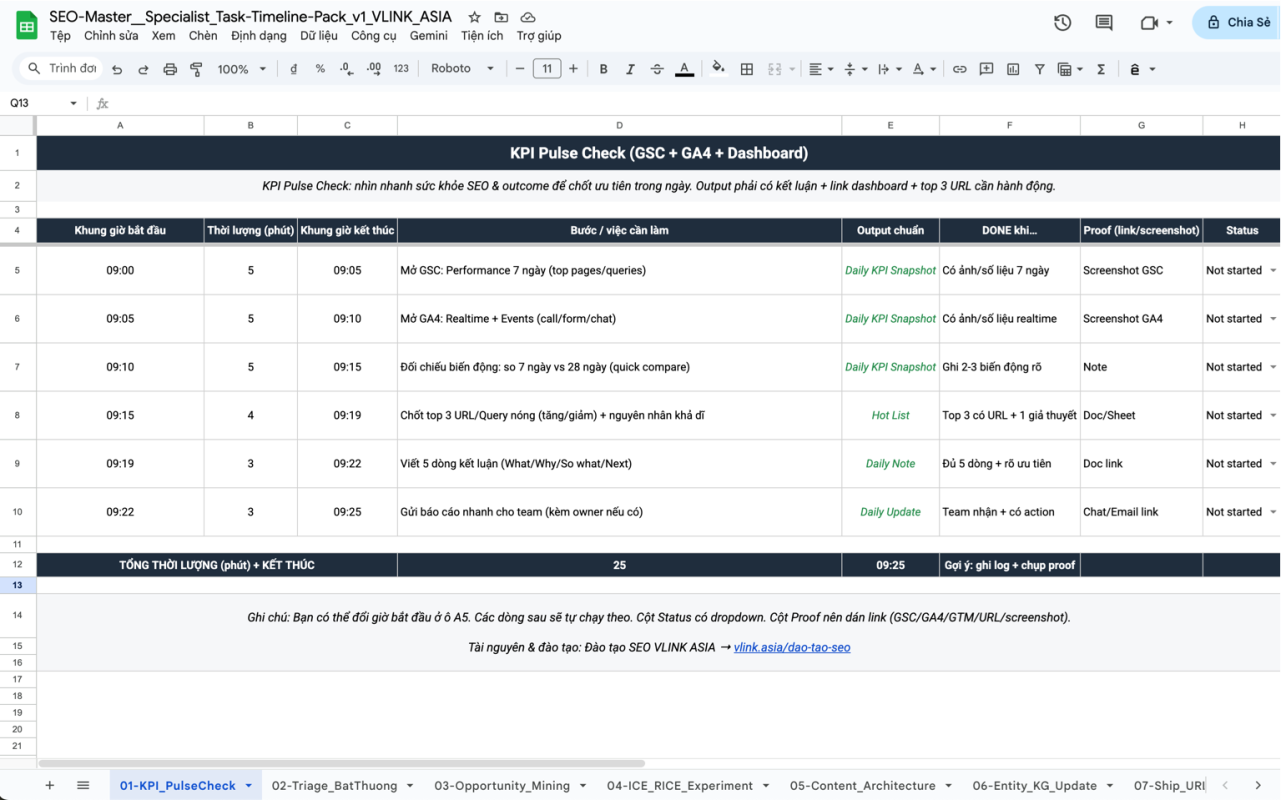Open Status dropdown for 09:22 row
This screenshot has width=1281, height=800.
1273,512
